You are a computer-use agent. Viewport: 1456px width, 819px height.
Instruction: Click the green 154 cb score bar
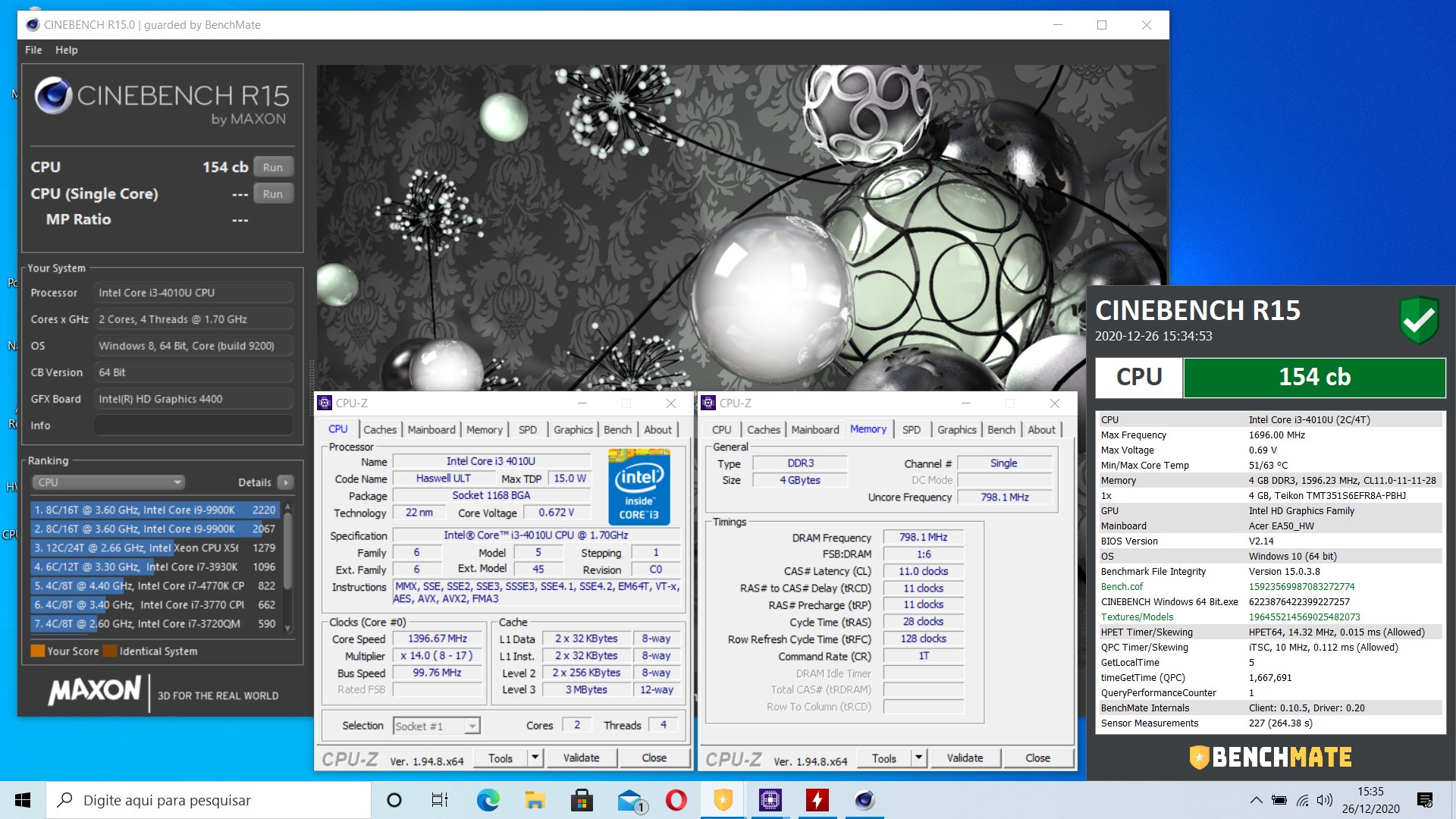[x=1314, y=377]
